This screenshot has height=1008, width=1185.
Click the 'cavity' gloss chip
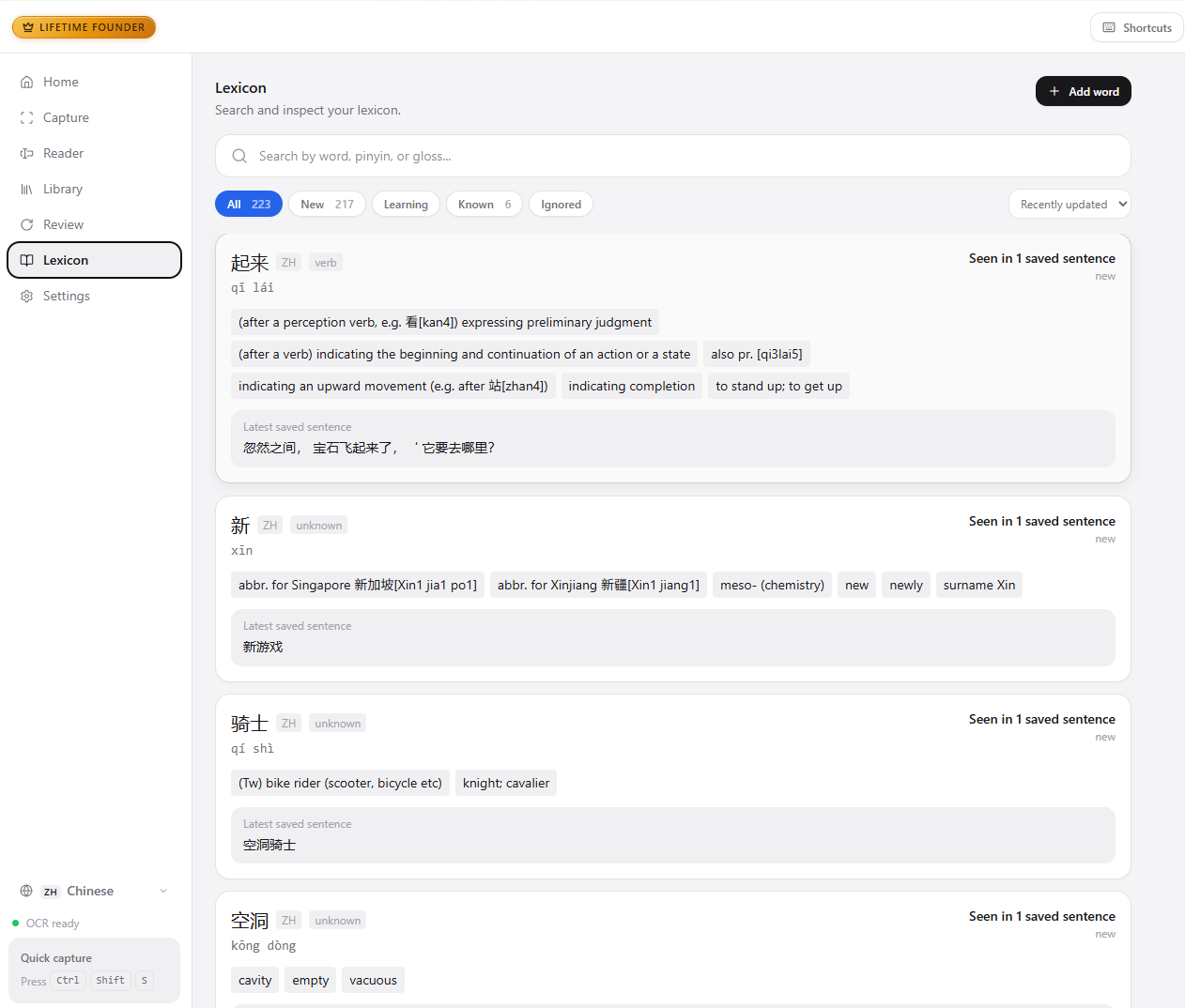[x=255, y=980]
